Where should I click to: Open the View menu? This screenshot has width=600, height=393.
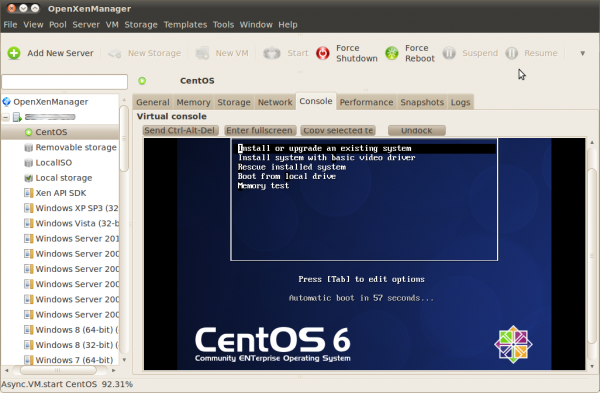(x=33, y=25)
